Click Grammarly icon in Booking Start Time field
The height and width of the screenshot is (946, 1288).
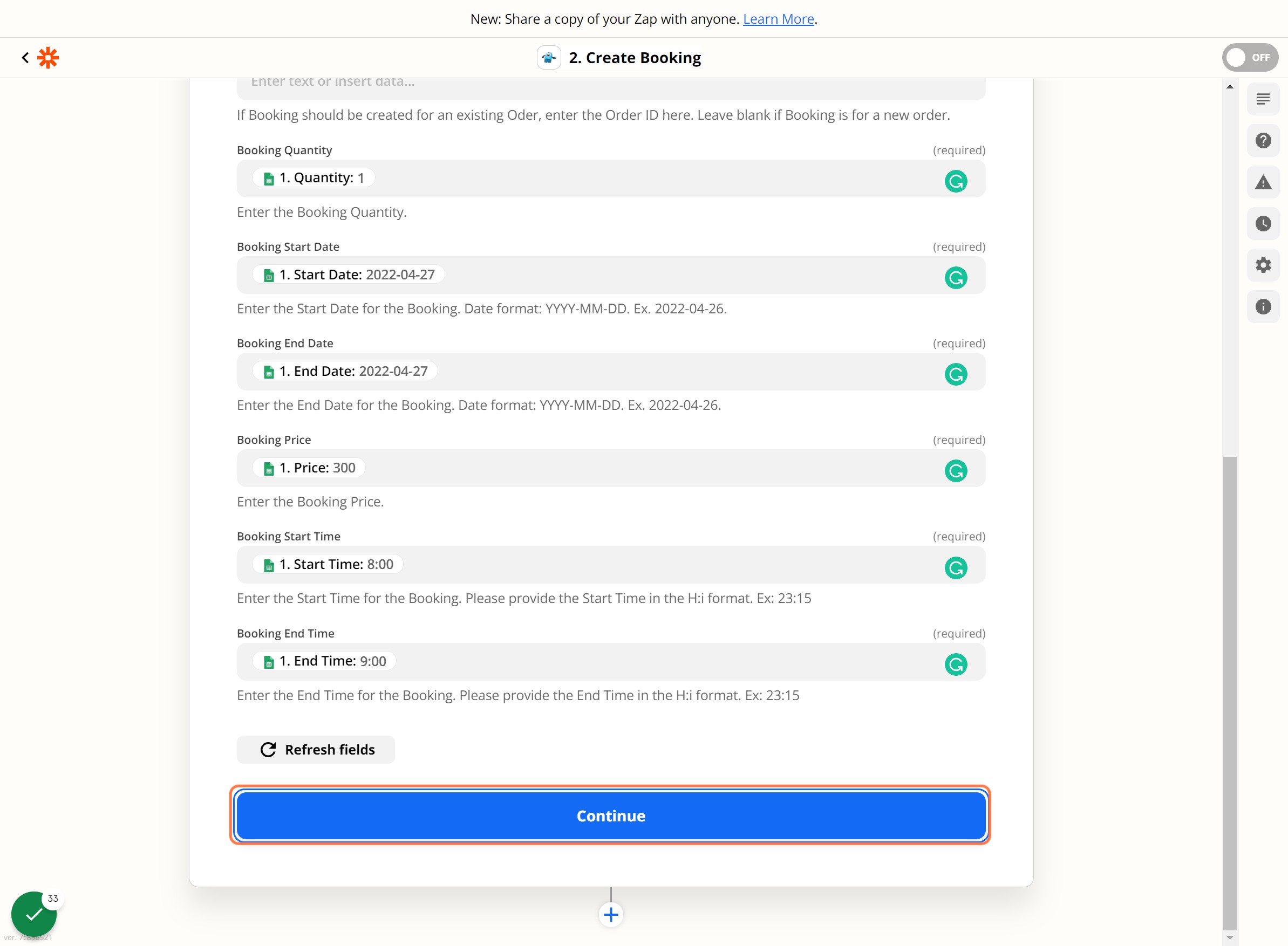point(955,567)
